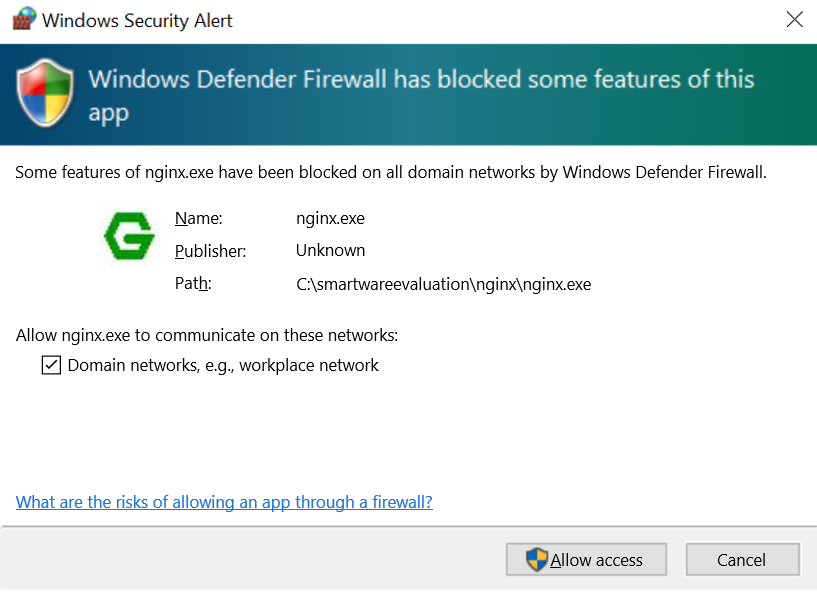This screenshot has height=593, width=817.
Task: Click the Unknown publisher value
Action: tap(330, 251)
